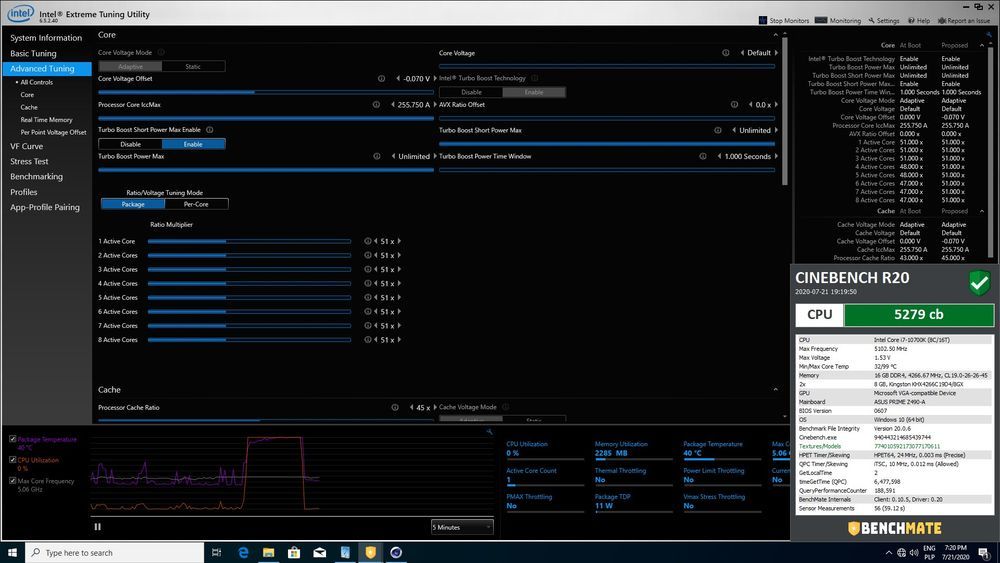Screen dimensions: 1000x563
Task: Show info for Core Voltage
Action: point(726,53)
